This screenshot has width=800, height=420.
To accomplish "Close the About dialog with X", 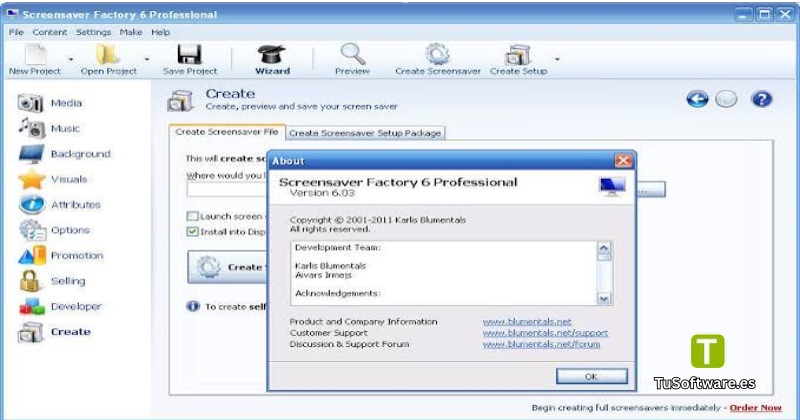I will [623, 161].
